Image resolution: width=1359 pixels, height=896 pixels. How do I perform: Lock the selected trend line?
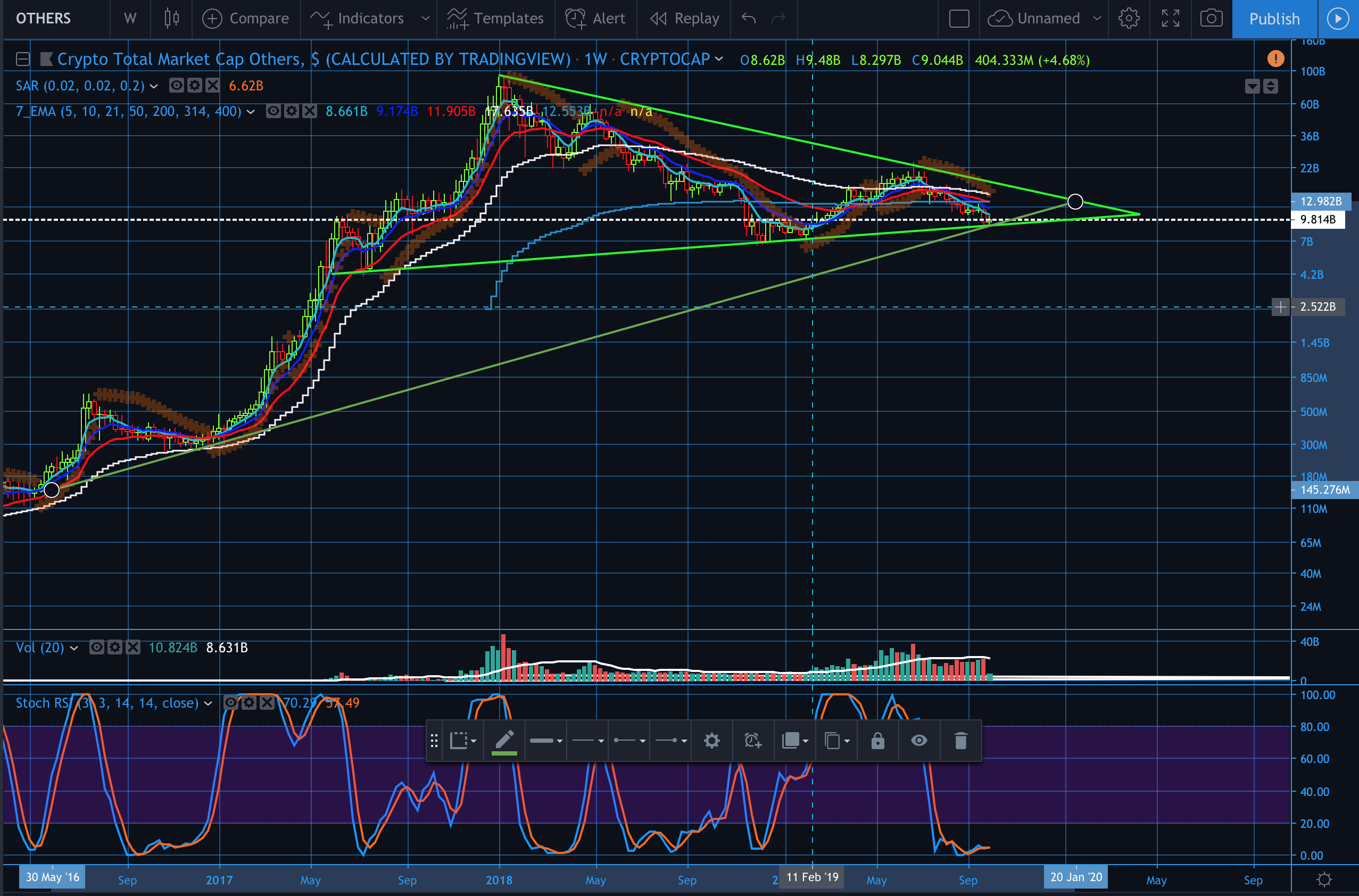tap(878, 741)
